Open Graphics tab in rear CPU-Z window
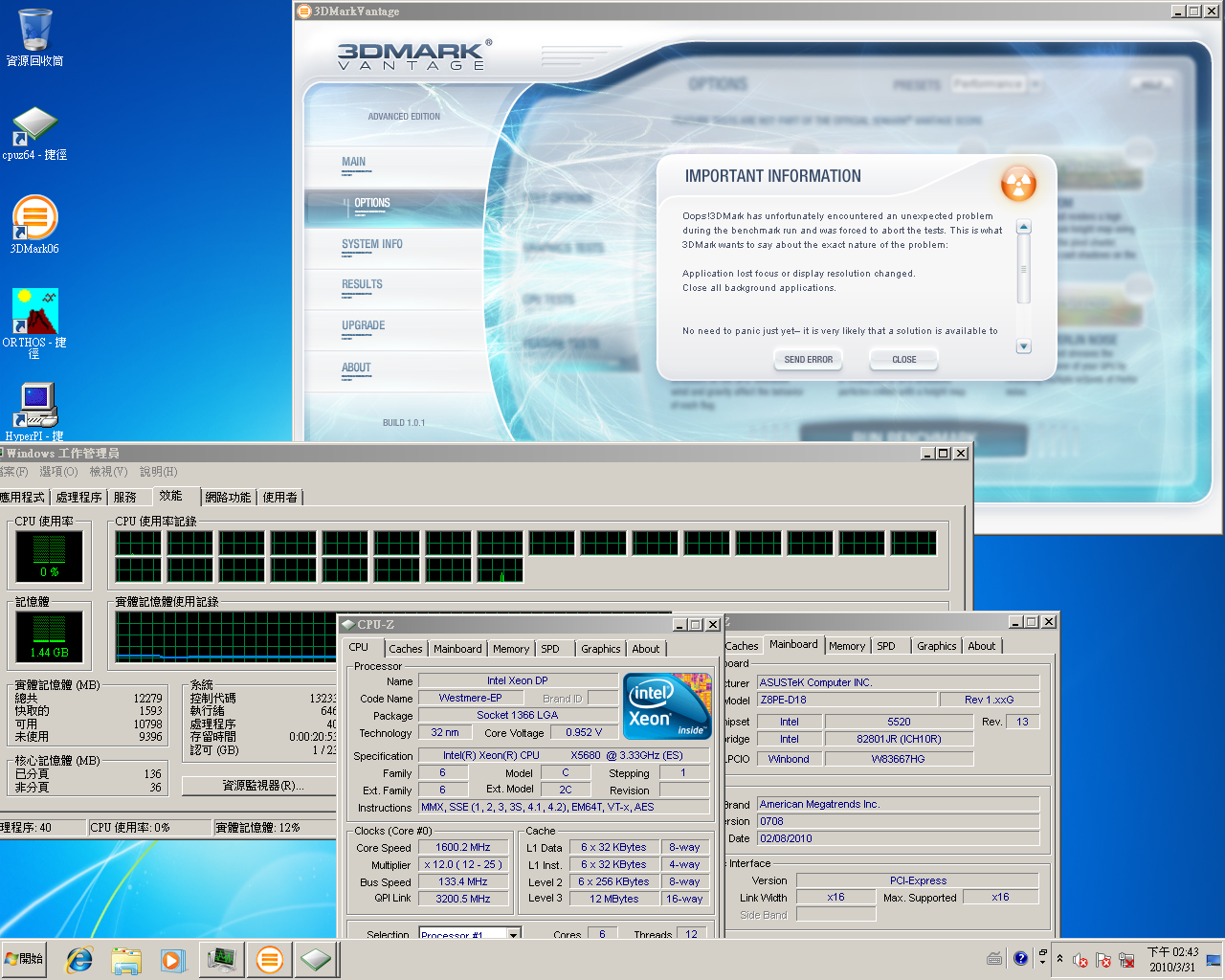The width and height of the screenshot is (1225, 980). [x=937, y=646]
